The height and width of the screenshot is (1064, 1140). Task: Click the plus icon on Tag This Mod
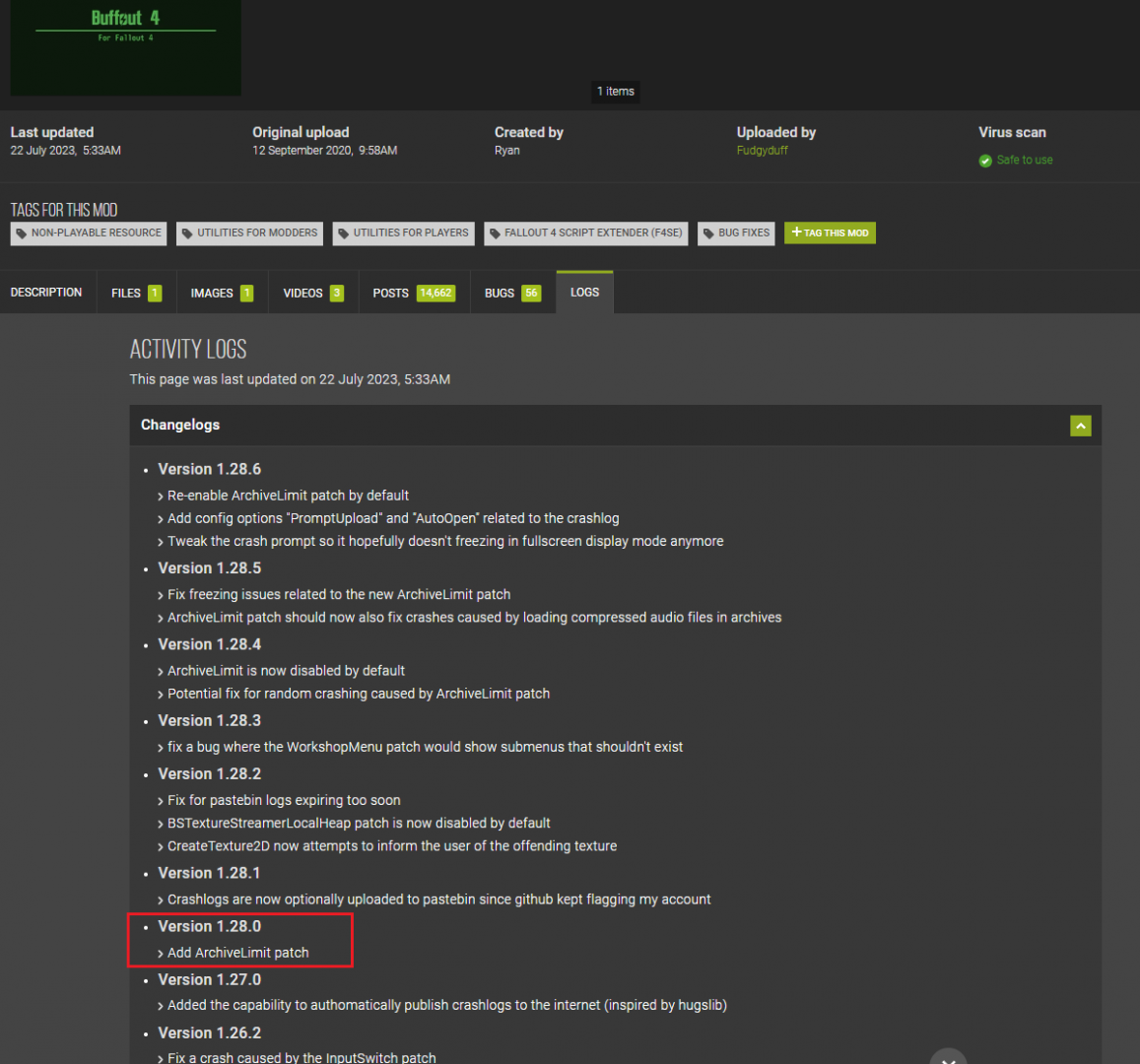(x=796, y=233)
